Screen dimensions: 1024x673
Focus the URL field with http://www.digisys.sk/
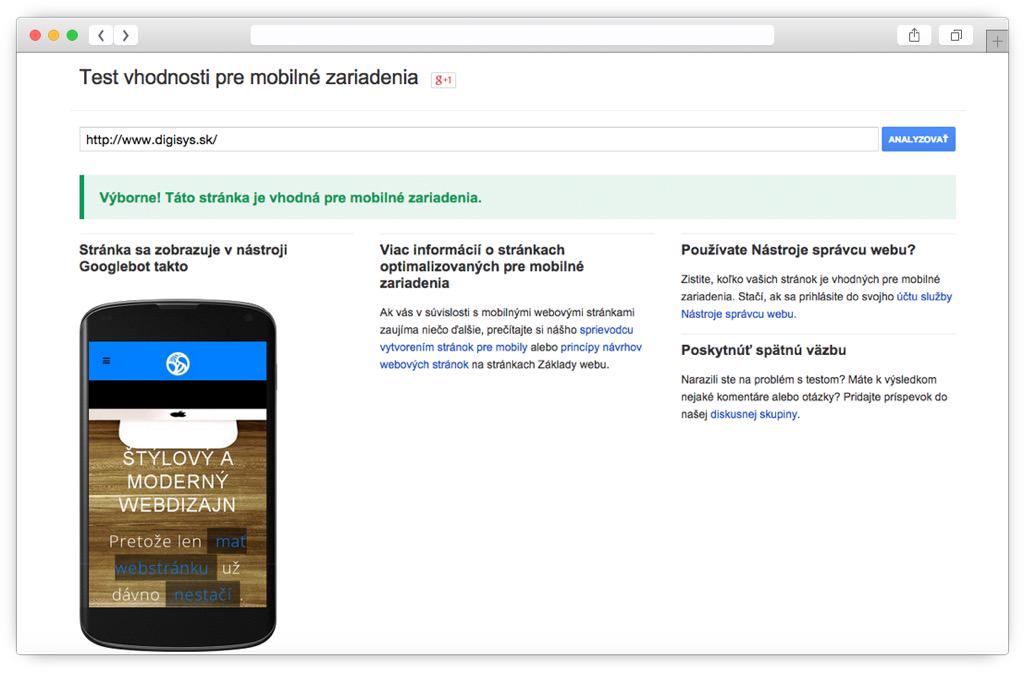click(479, 139)
